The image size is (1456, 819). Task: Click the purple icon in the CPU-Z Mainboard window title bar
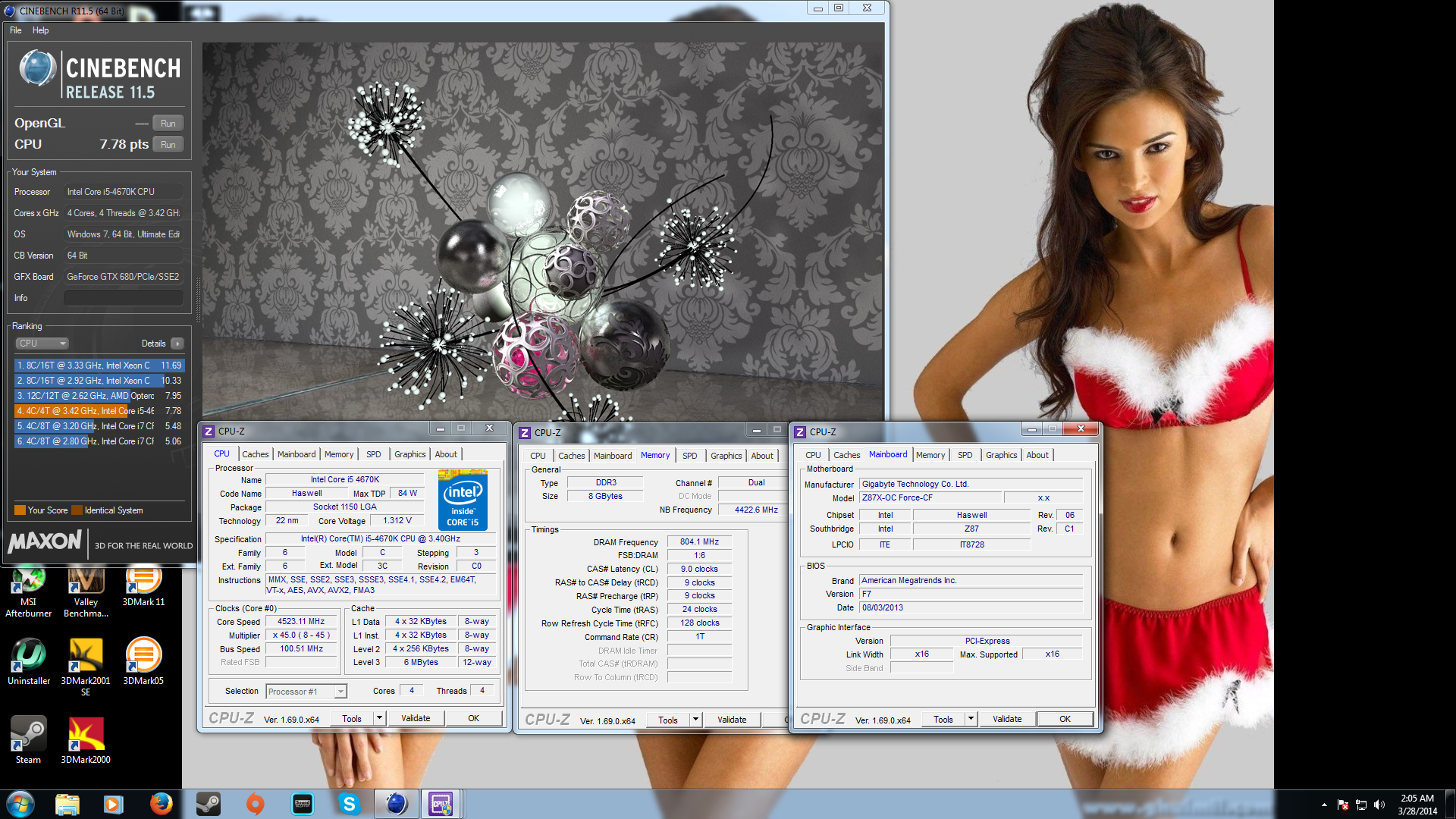click(x=800, y=431)
